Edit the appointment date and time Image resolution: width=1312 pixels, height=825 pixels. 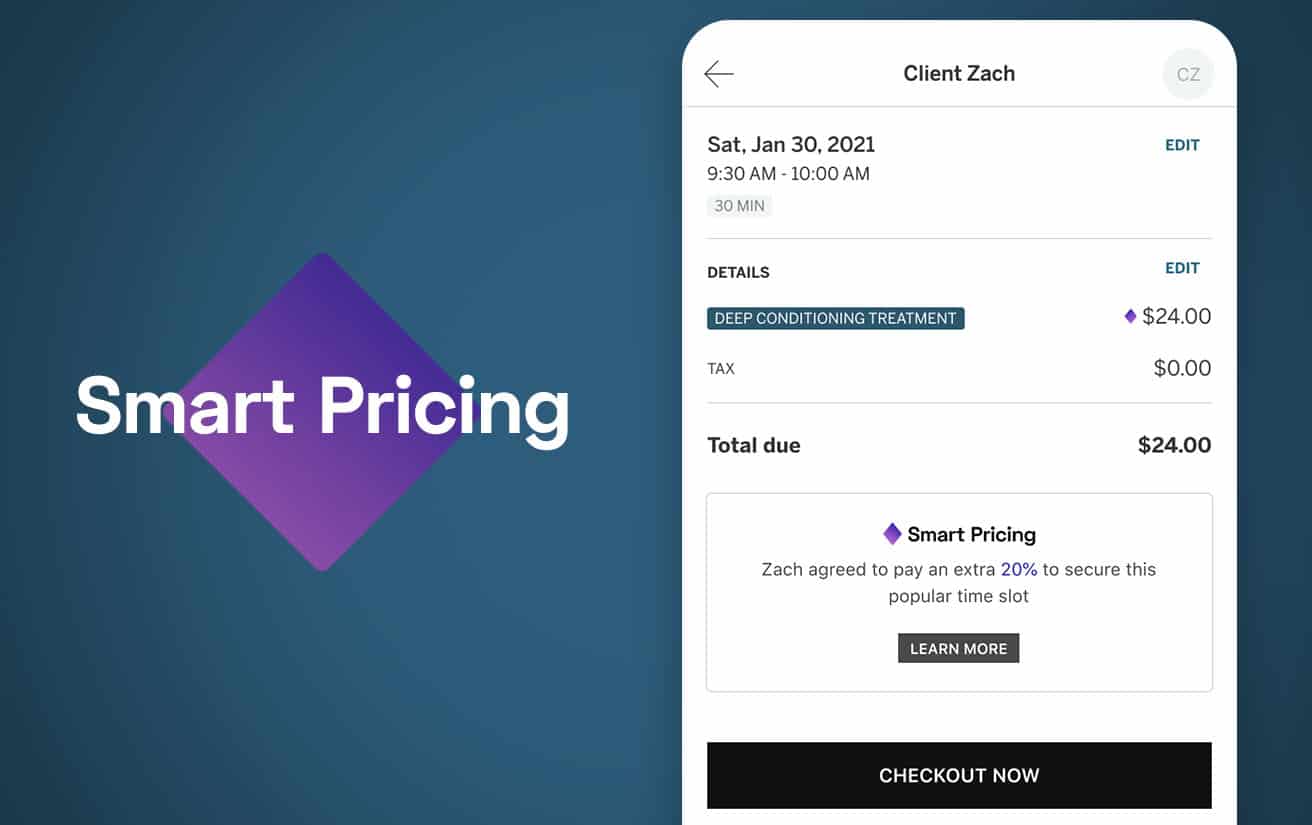(x=1181, y=145)
